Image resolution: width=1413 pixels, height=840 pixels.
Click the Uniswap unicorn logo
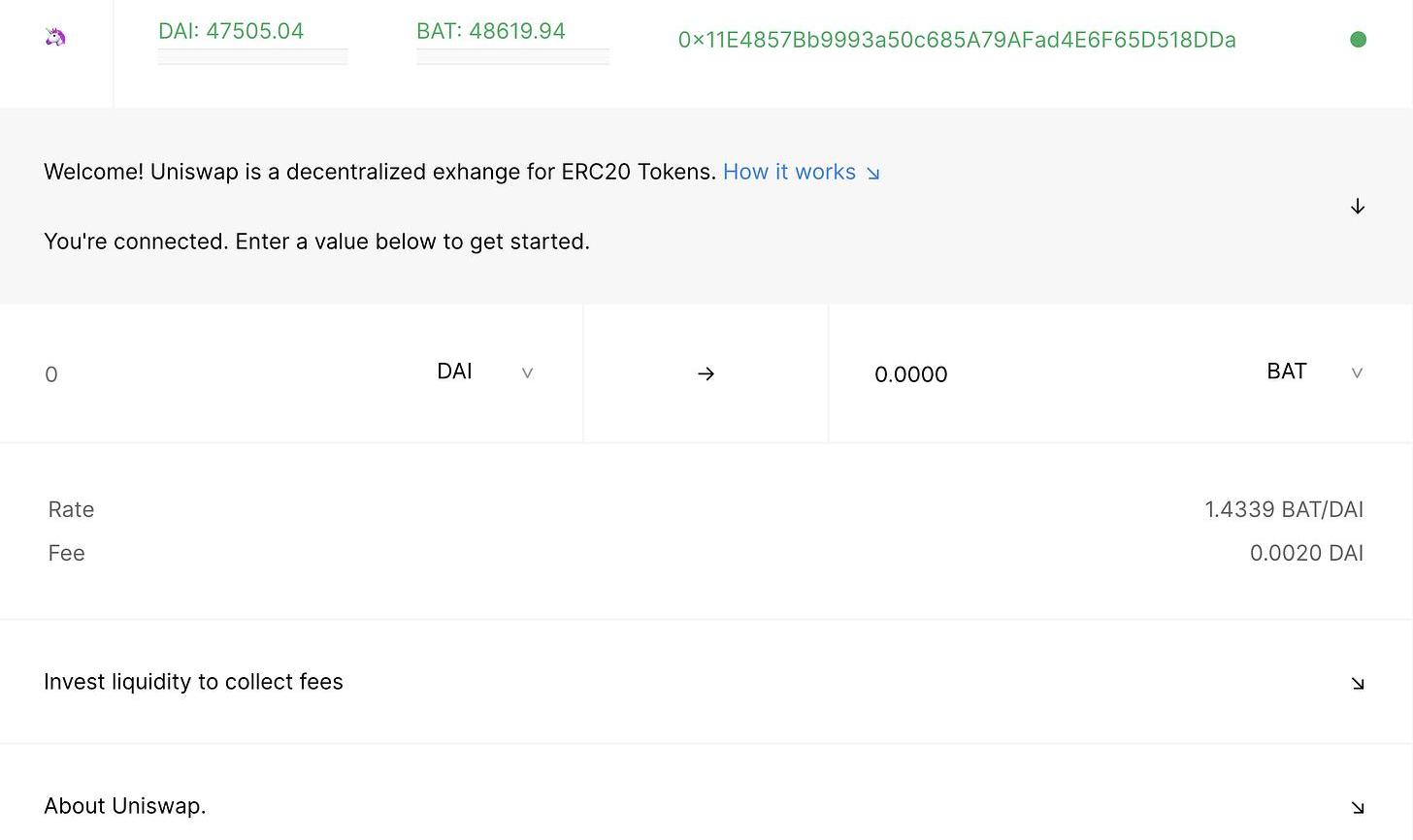click(55, 37)
